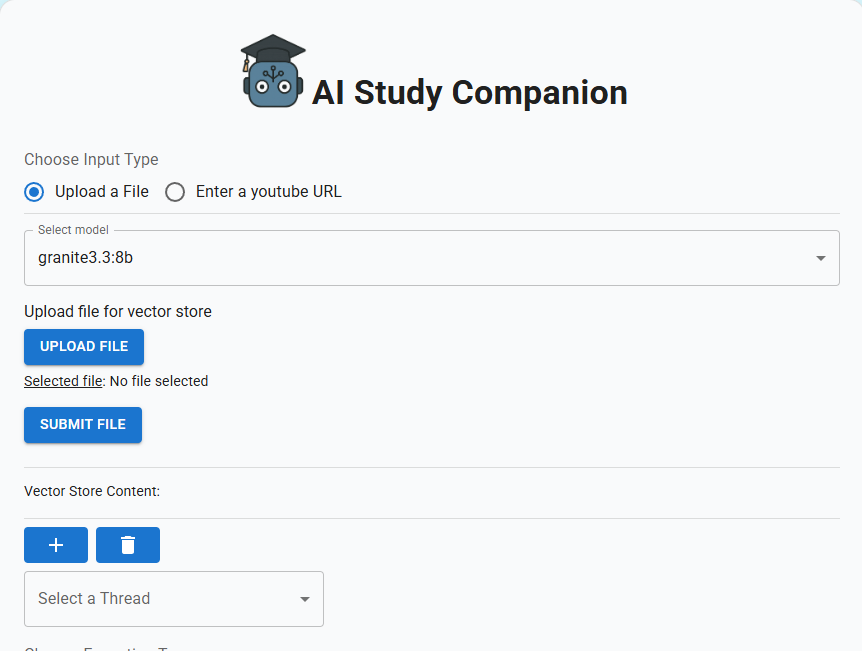Click the Select a Thread arrow indicator
The image size is (862, 651).
pos(305,599)
